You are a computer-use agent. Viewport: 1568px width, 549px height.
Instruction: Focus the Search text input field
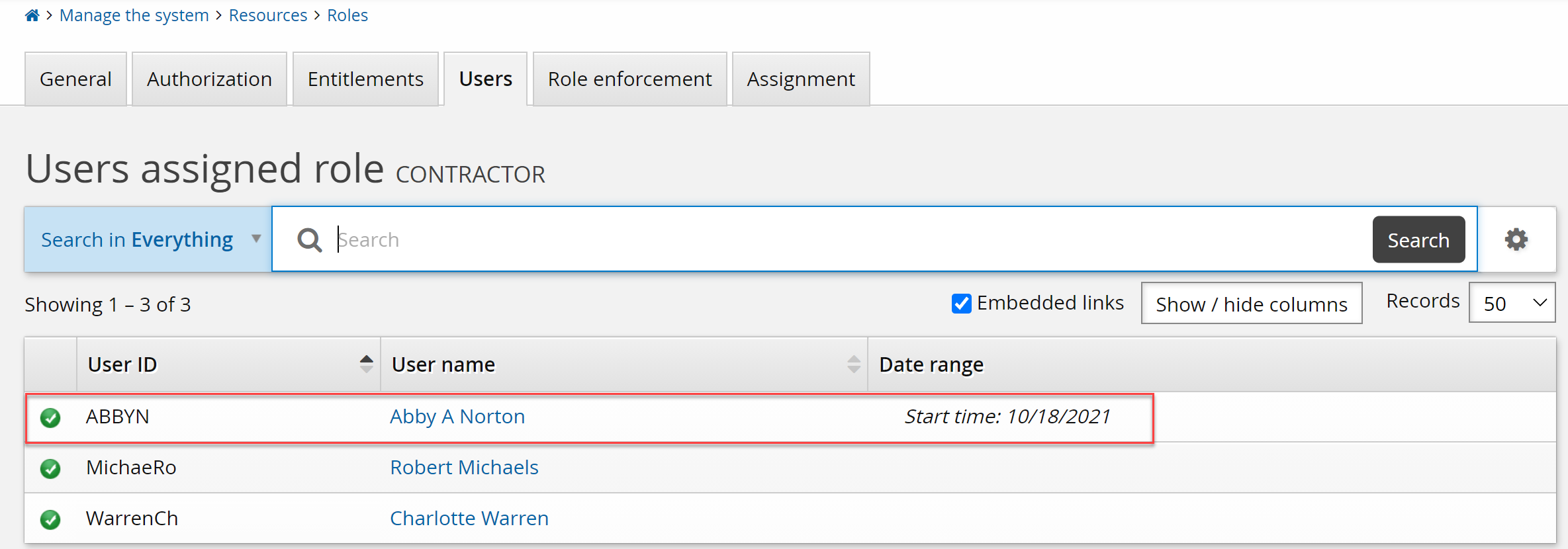[847, 239]
